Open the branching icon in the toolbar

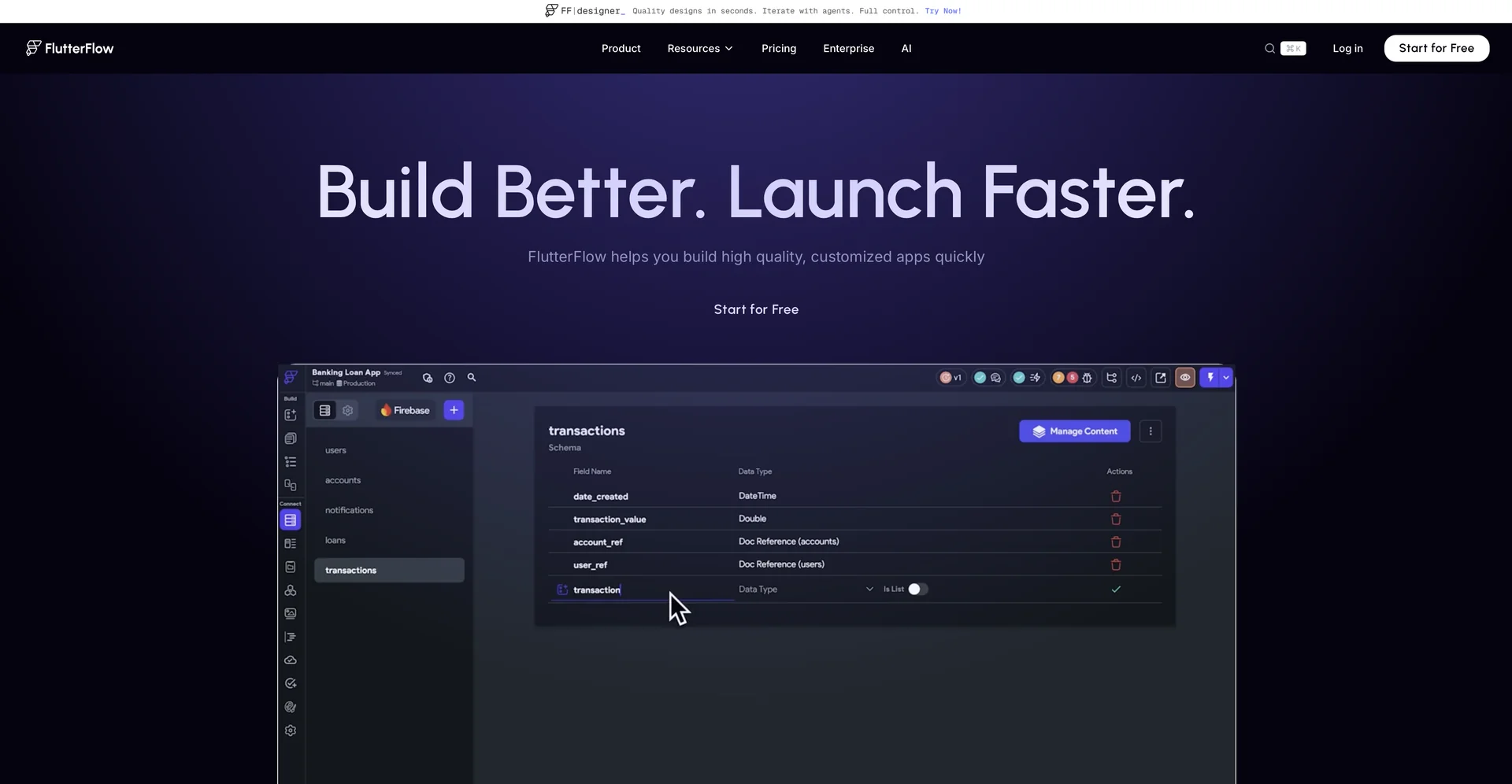1111,378
